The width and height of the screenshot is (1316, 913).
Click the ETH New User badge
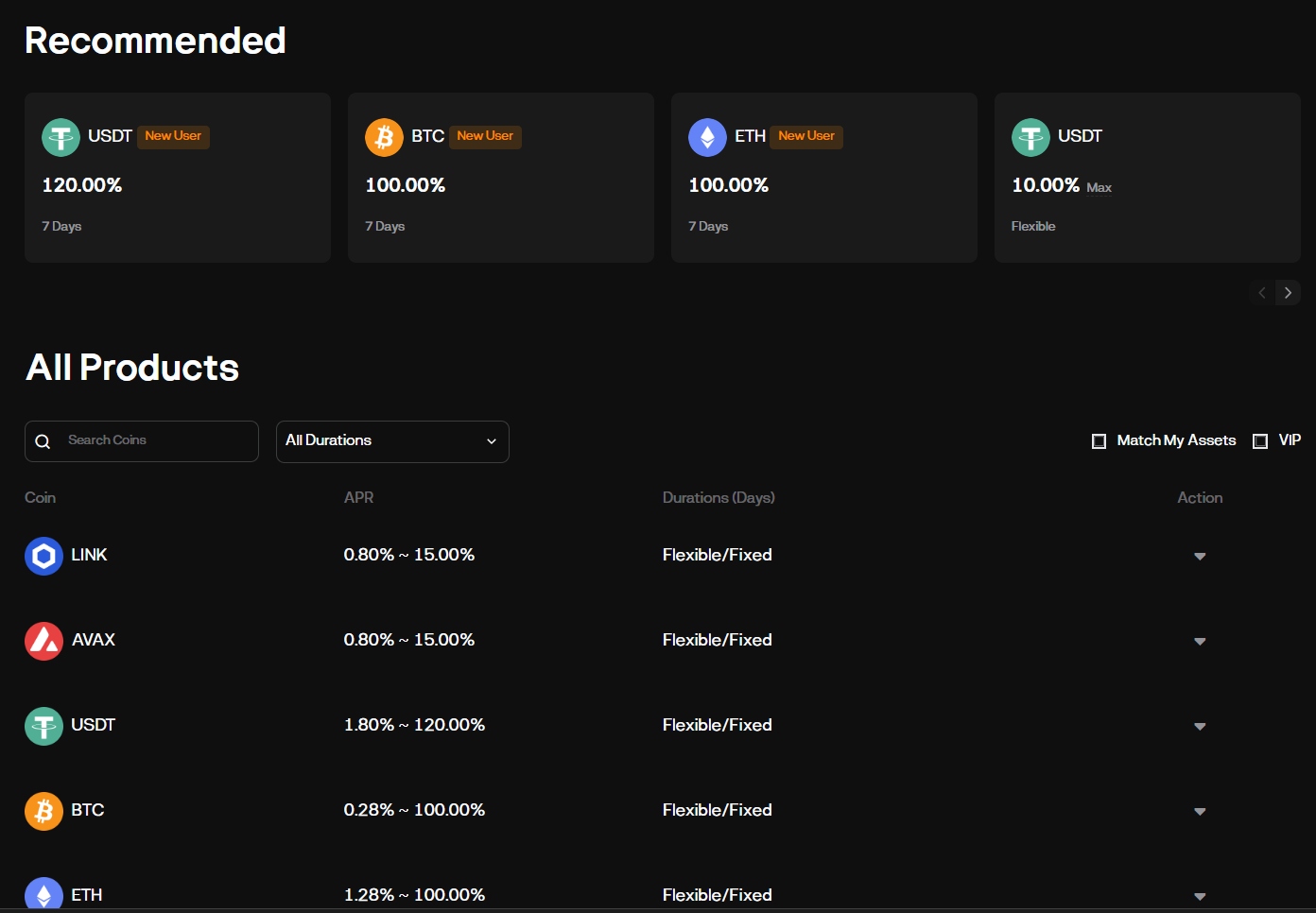pyautogui.click(x=805, y=136)
